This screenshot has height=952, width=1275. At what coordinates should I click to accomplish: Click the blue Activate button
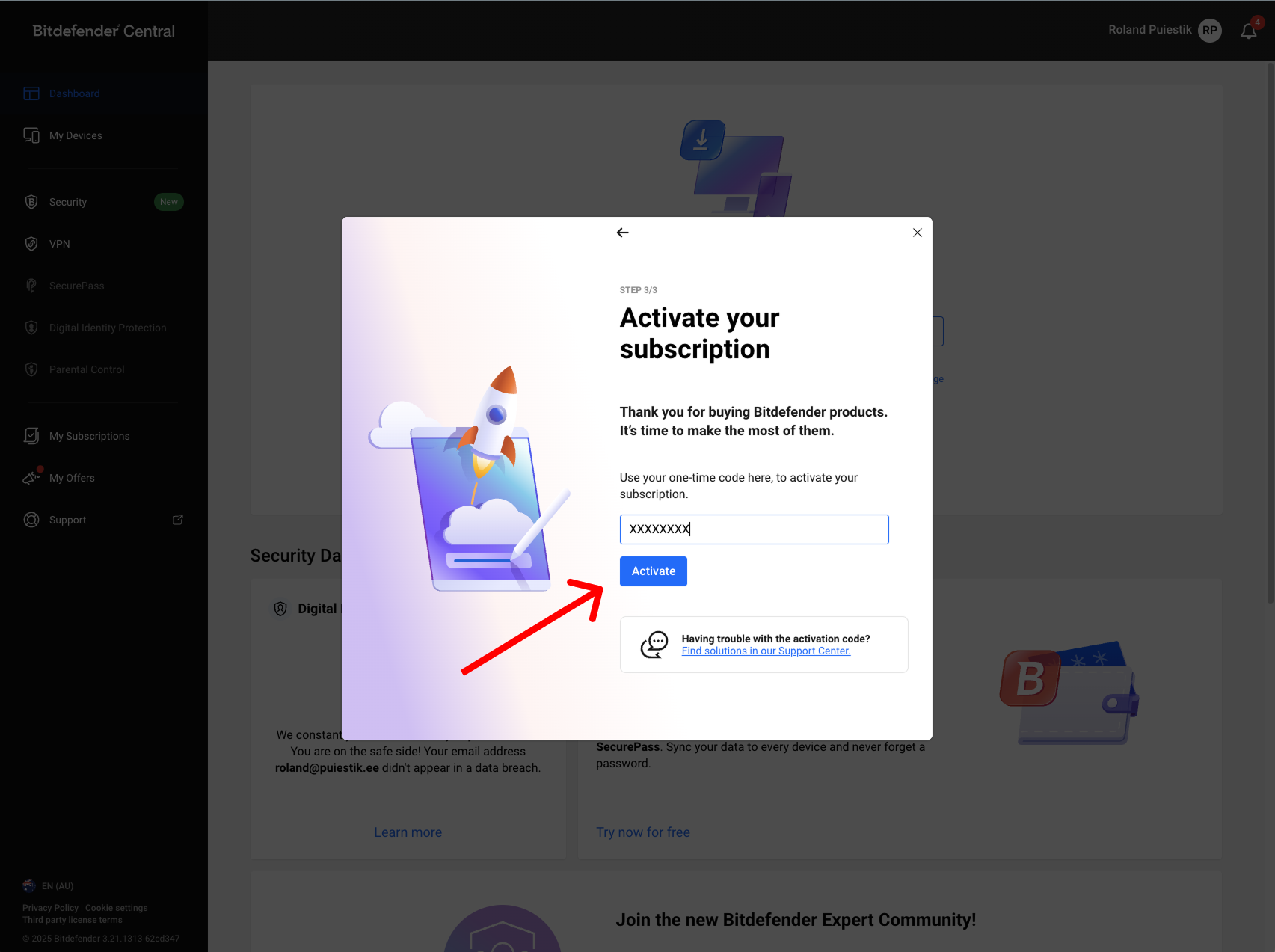(654, 571)
